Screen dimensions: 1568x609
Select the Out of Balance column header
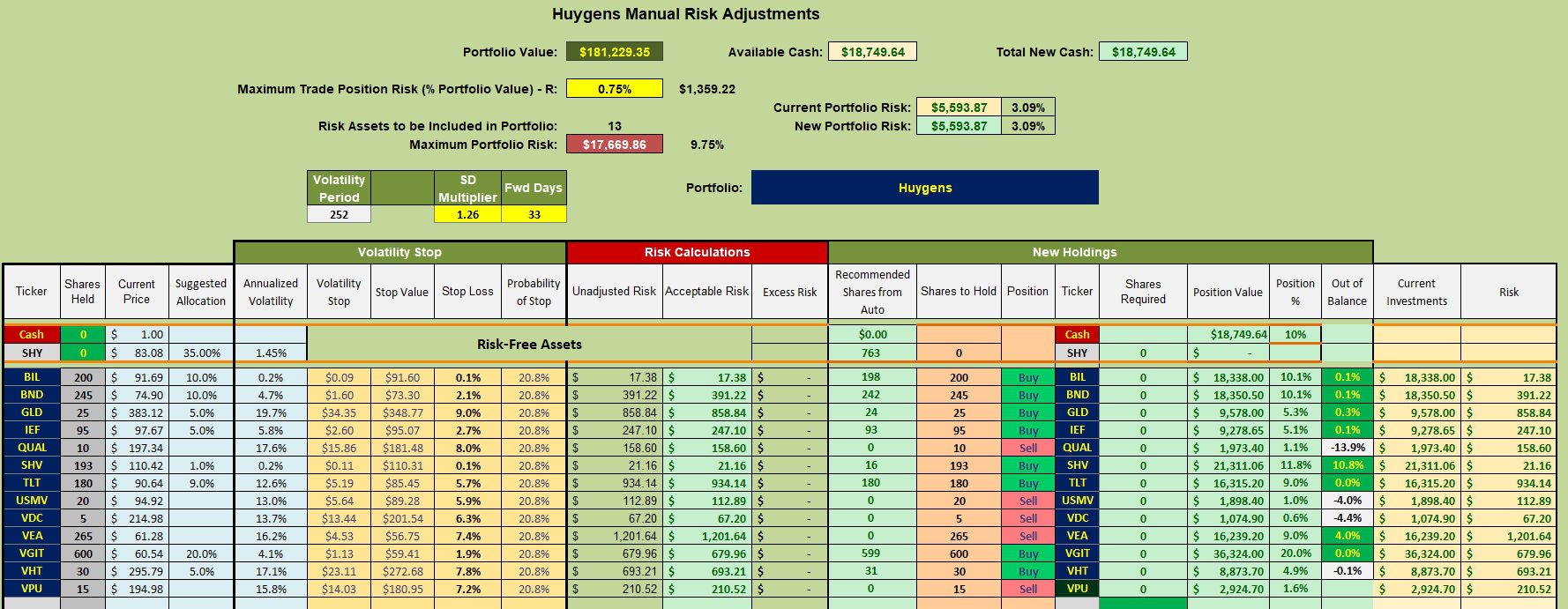1347,292
